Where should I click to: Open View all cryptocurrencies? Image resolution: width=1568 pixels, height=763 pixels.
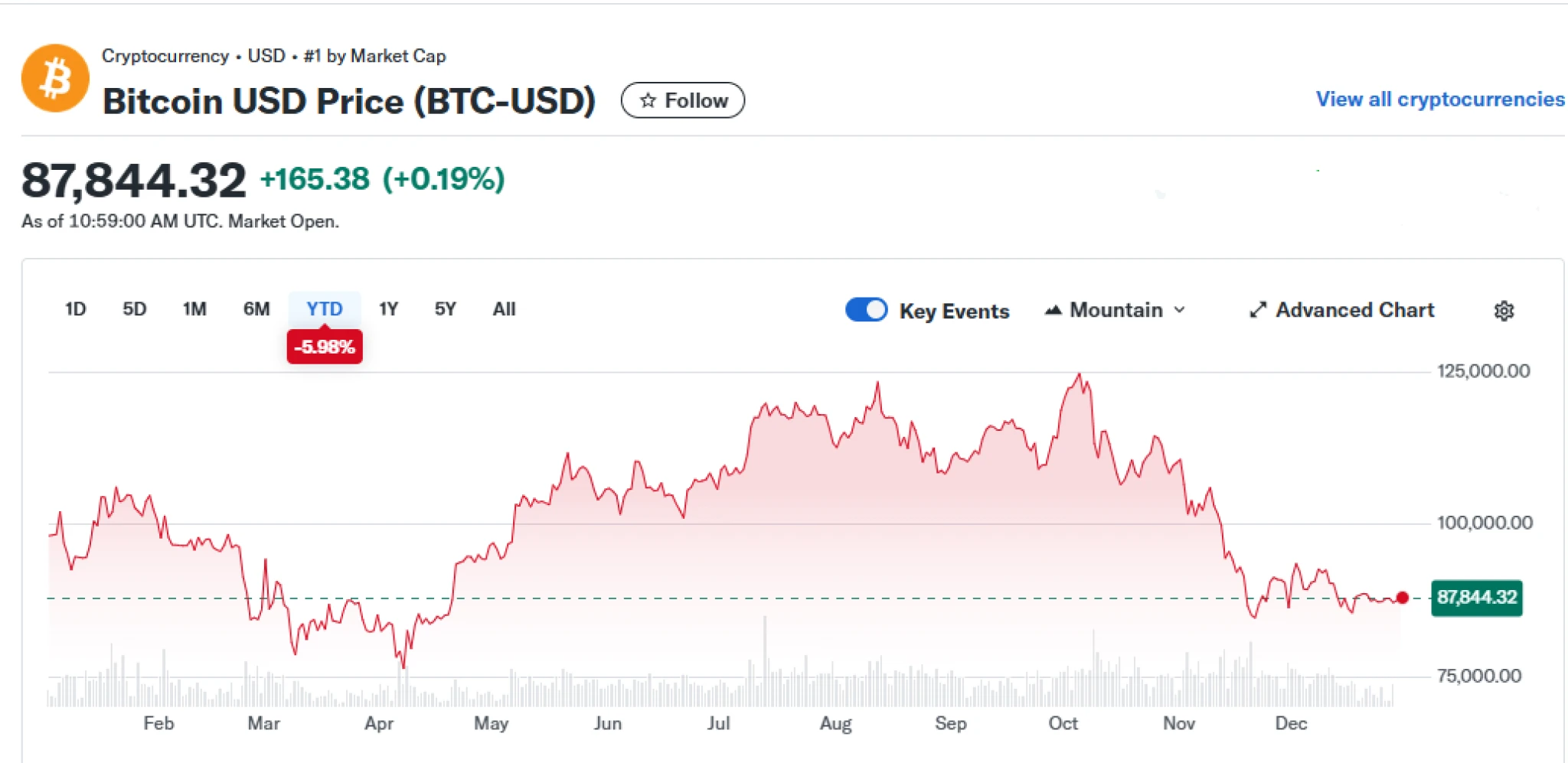tap(1439, 99)
